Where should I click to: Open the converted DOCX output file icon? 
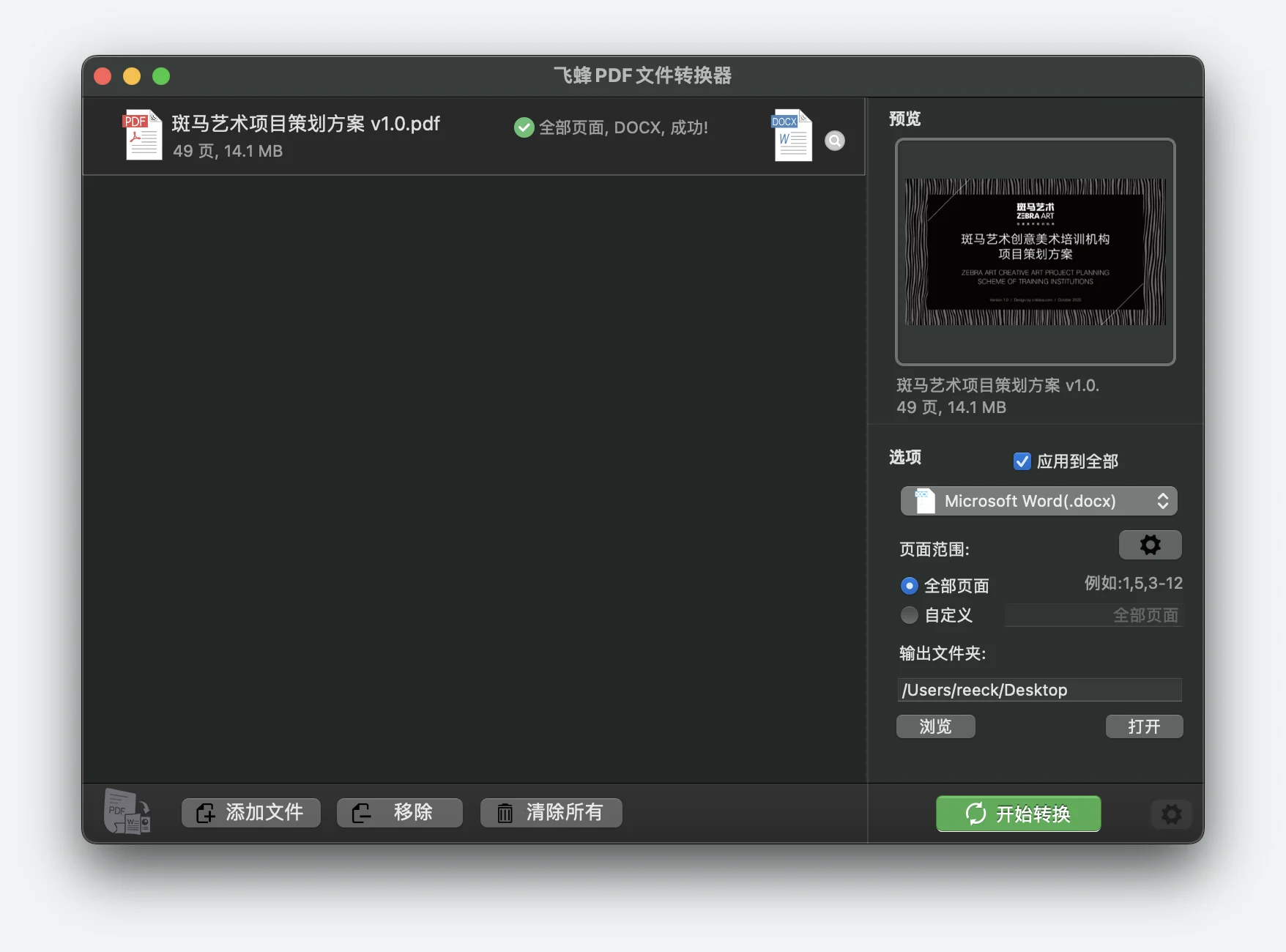coord(792,135)
